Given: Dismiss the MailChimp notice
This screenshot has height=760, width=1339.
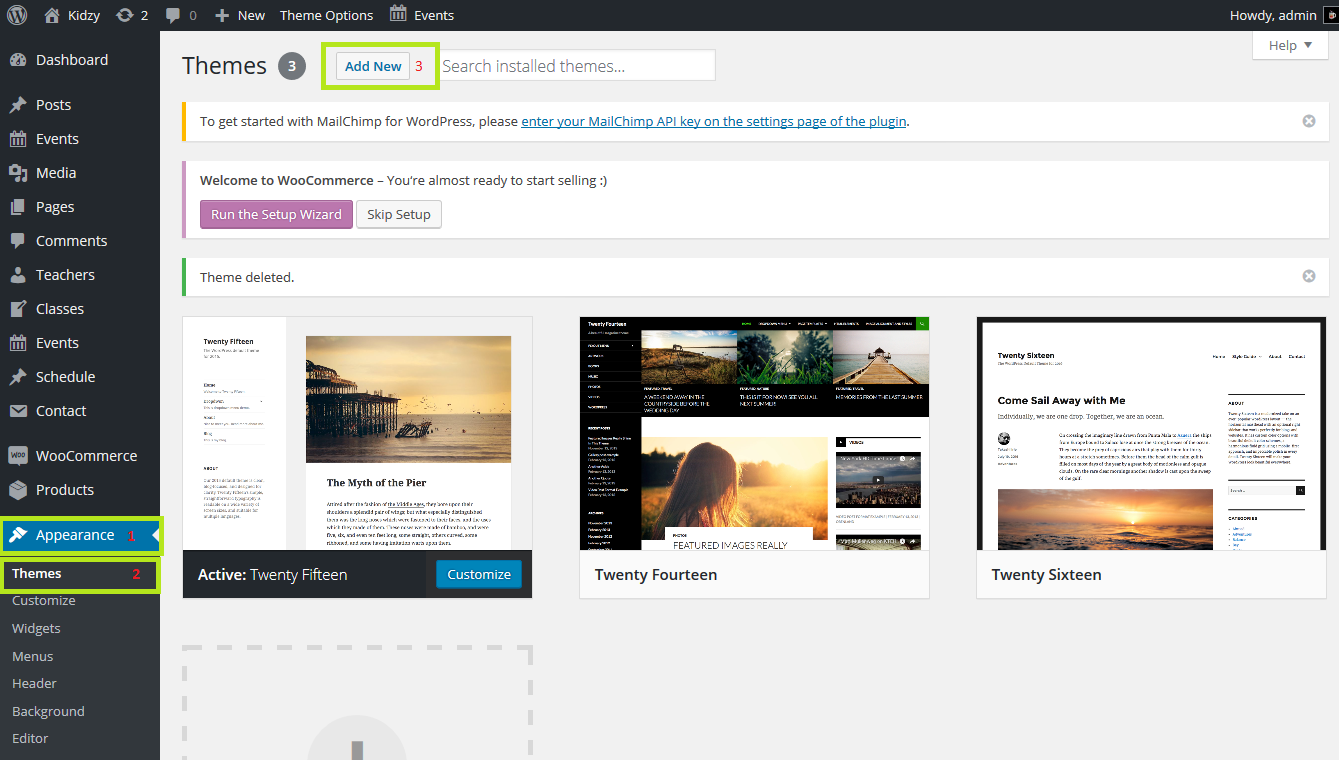Looking at the screenshot, I should click(1309, 121).
